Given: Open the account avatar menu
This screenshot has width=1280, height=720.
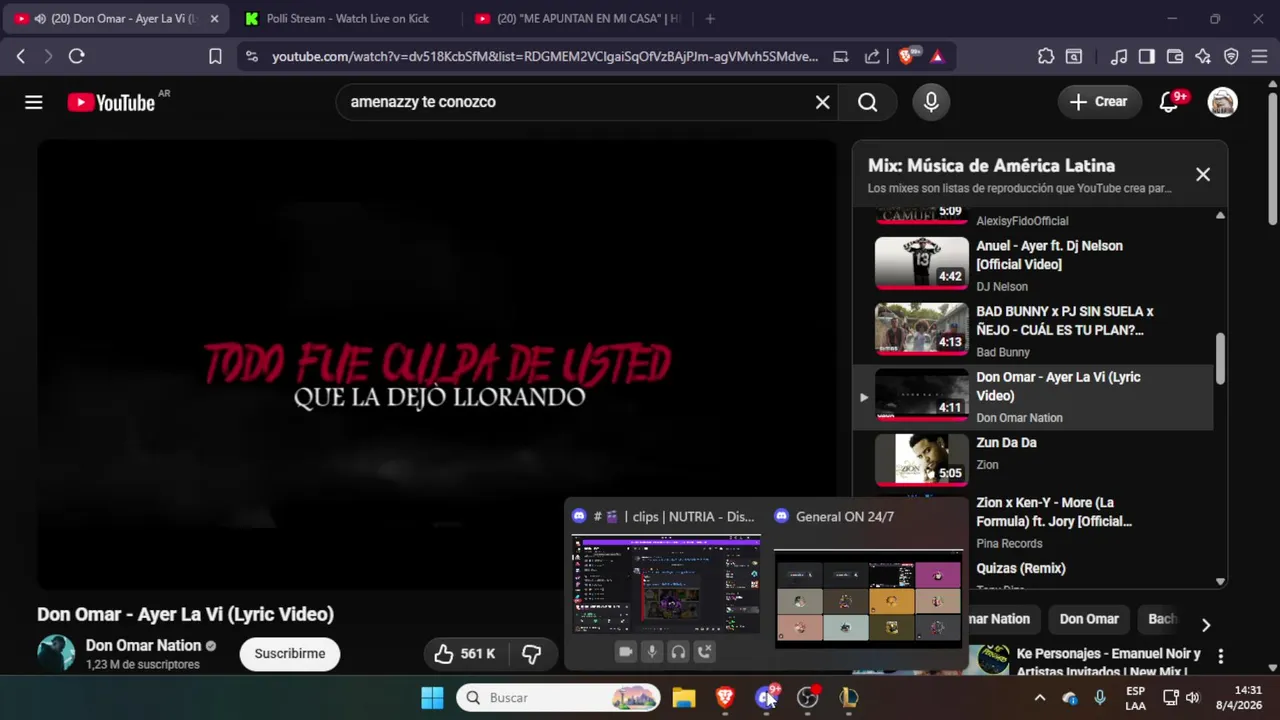Looking at the screenshot, I should [x=1222, y=102].
